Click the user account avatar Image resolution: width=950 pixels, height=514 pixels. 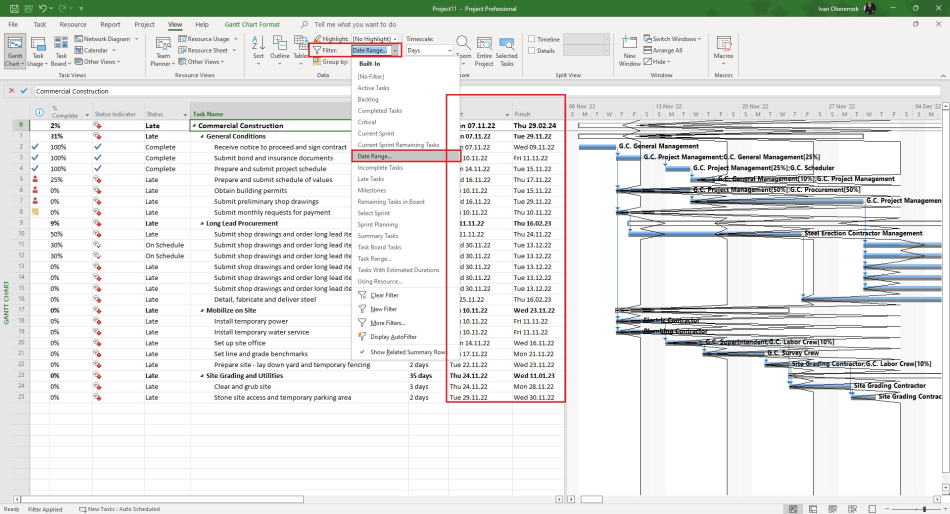[x=869, y=8]
